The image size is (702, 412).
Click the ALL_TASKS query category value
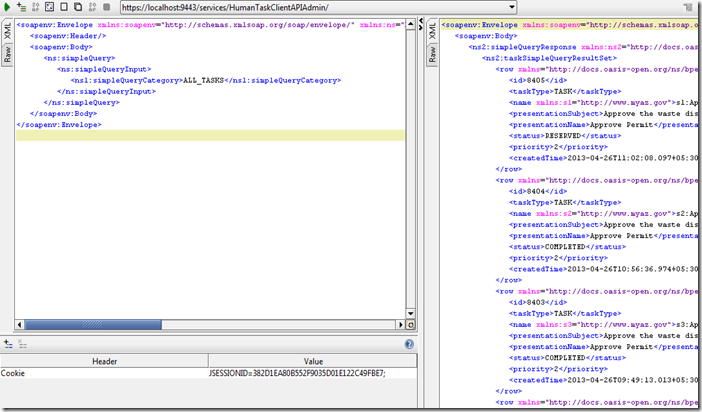tap(203, 80)
